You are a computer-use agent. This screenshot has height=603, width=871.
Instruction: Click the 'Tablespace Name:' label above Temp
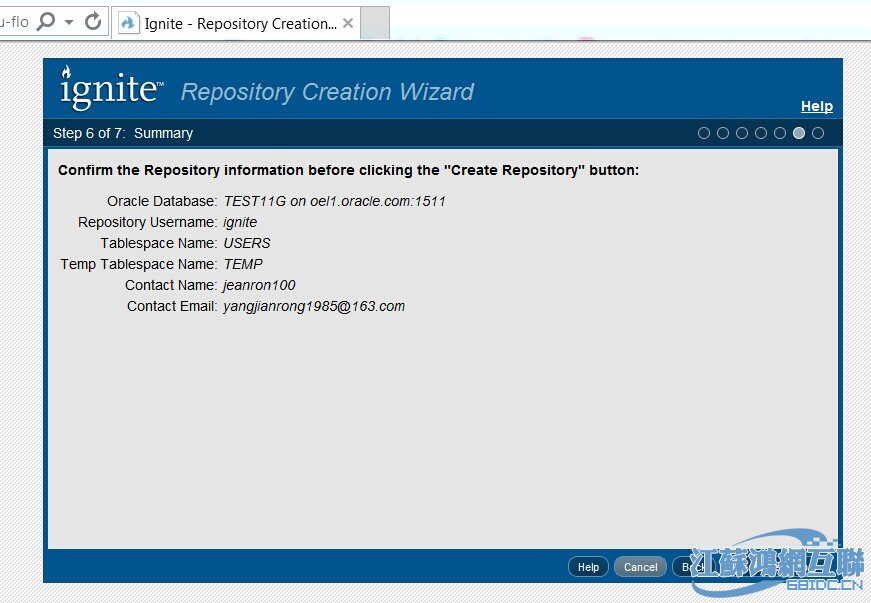[x=159, y=243]
